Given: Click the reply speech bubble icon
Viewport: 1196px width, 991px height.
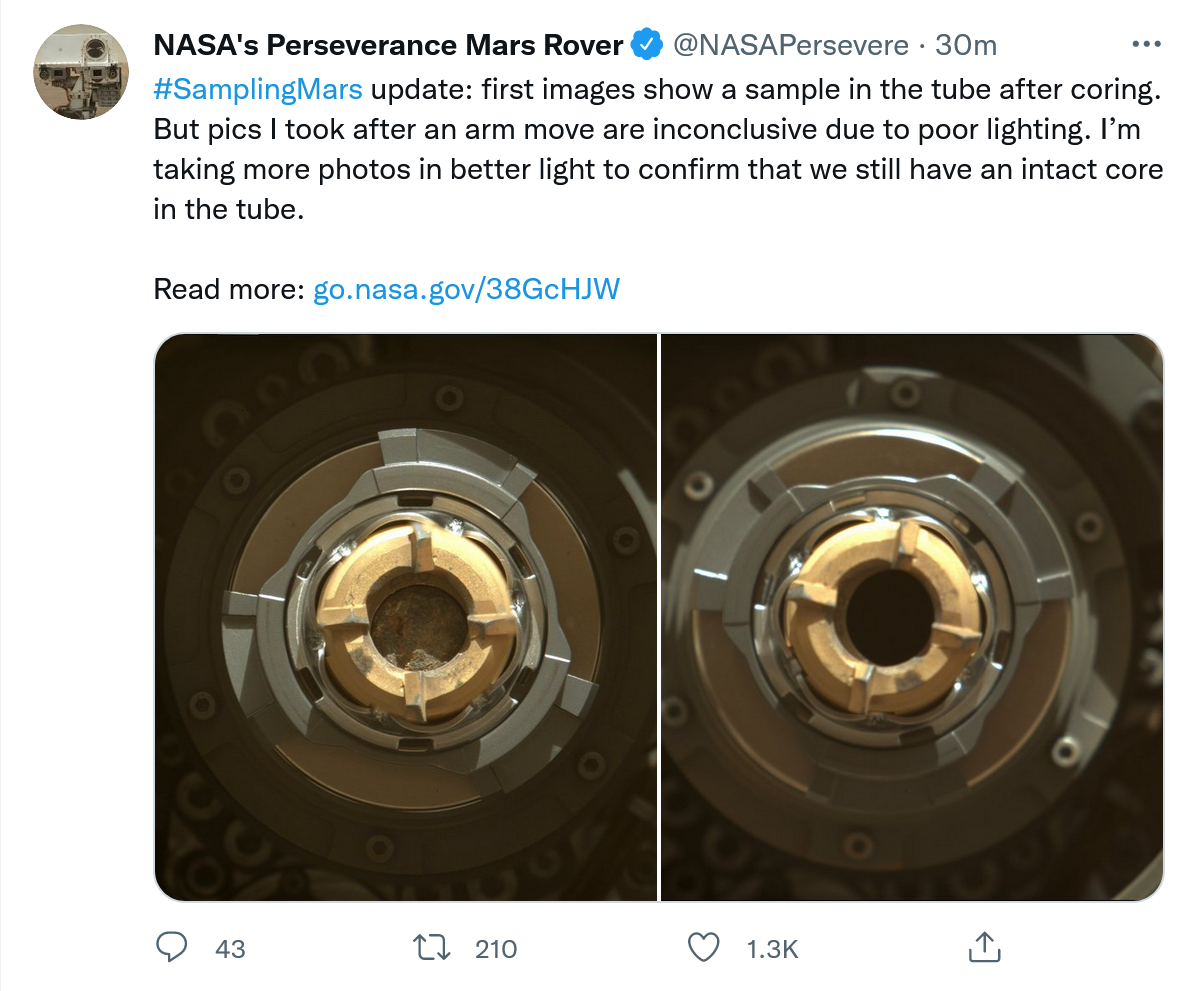Looking at the screenshot, I should pos(173,947).
